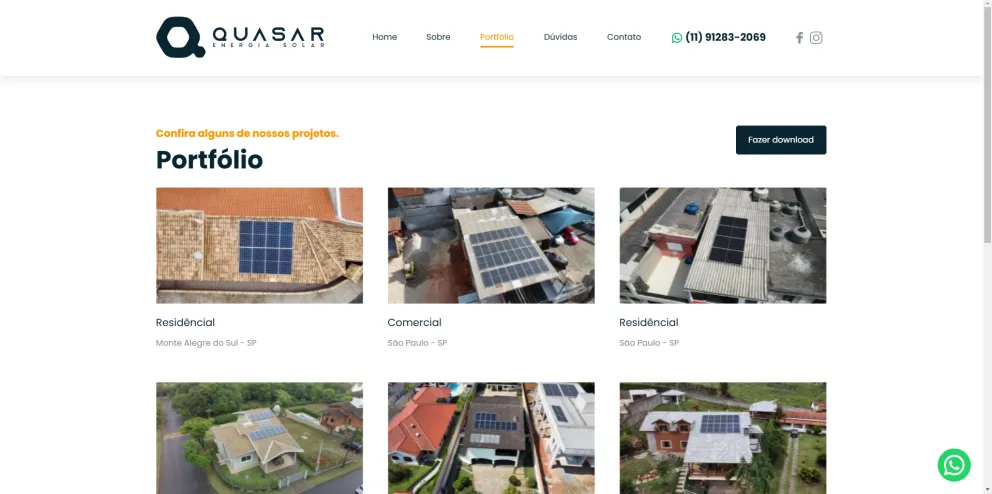Go to the Home menu item
This screenshot has width=992, height=494.
[x=385, y=37]
